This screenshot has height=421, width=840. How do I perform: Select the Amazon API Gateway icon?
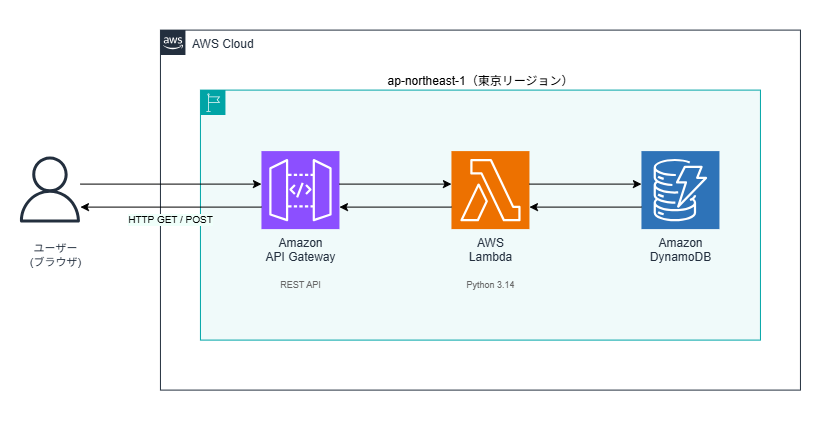300,190
